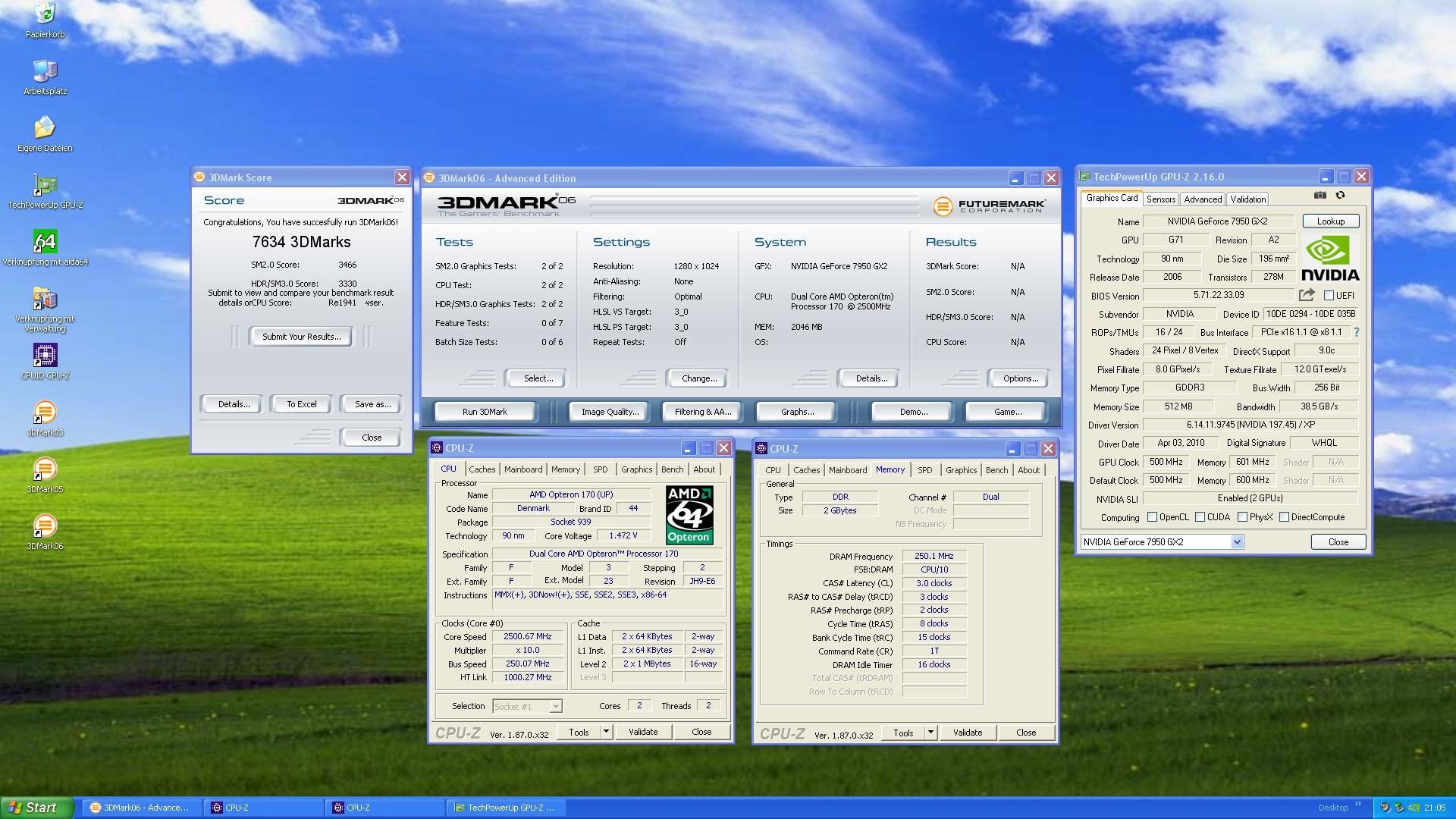Click GPU name field NVIDIA GeForce 7950 GX2
Viewport: 1456px width, 819px height.
[x=1218, y=221]
